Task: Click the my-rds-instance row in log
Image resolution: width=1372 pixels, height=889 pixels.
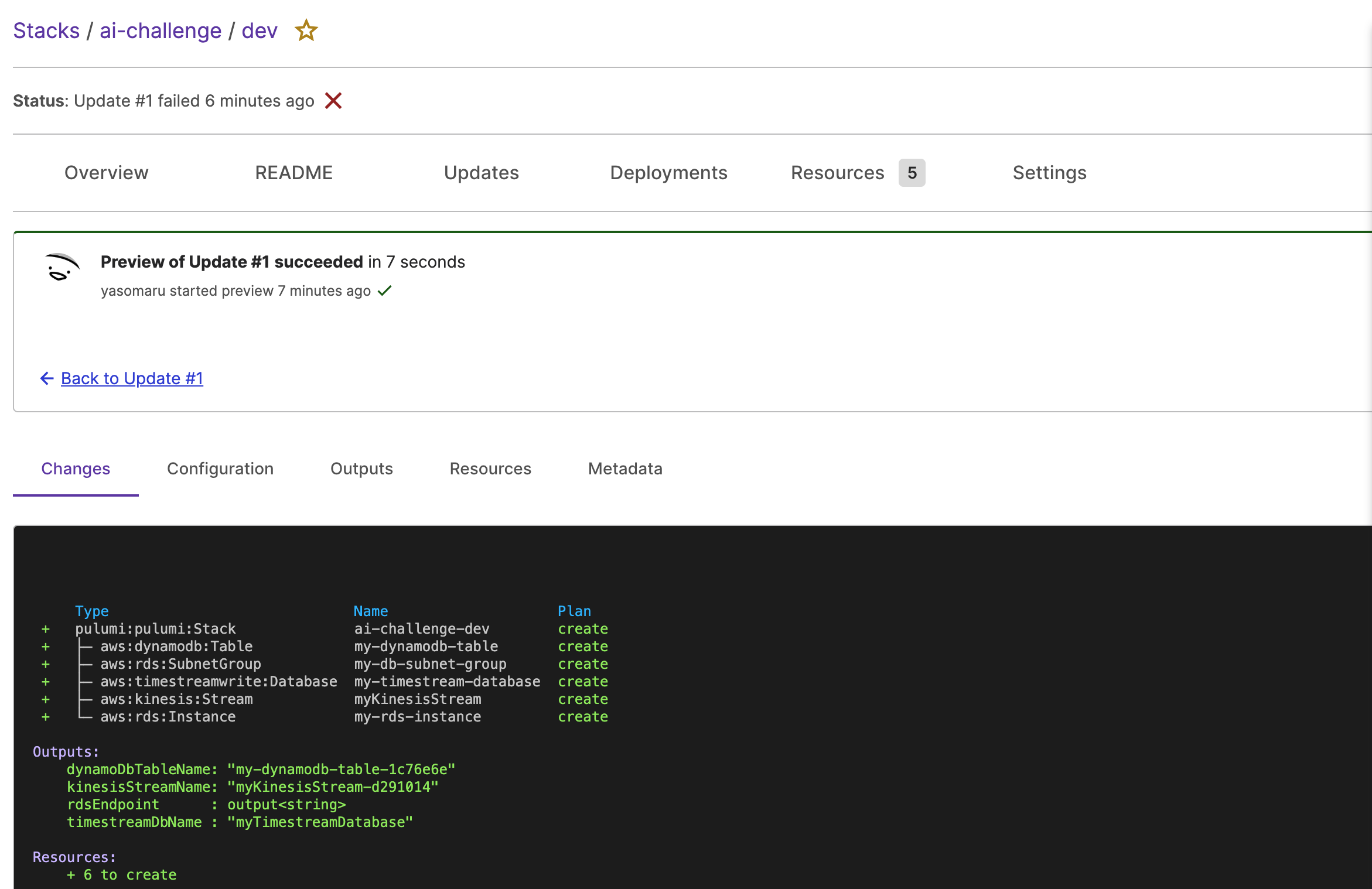Action: click(417, 717)
